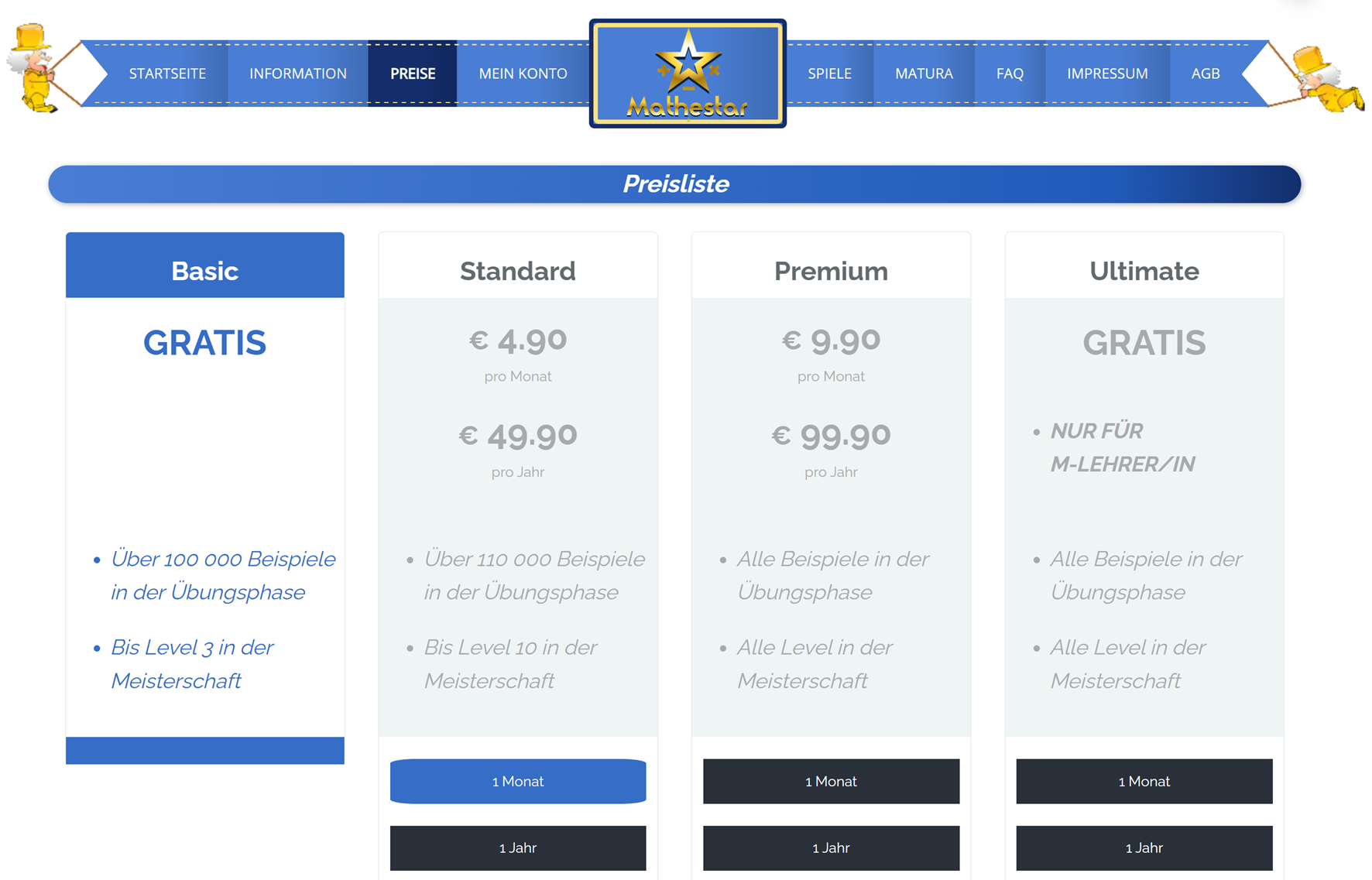Choose the Standard 1 Jahr button
This screenshot has height=880, width=1372.
point(518,847)
